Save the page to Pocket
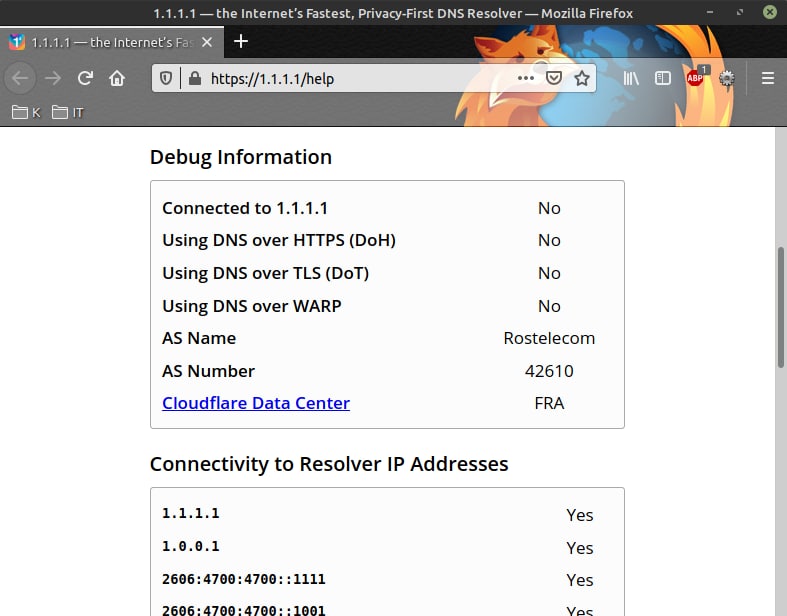The height and width of the screenshot is (616, 787). coord(554,78)
